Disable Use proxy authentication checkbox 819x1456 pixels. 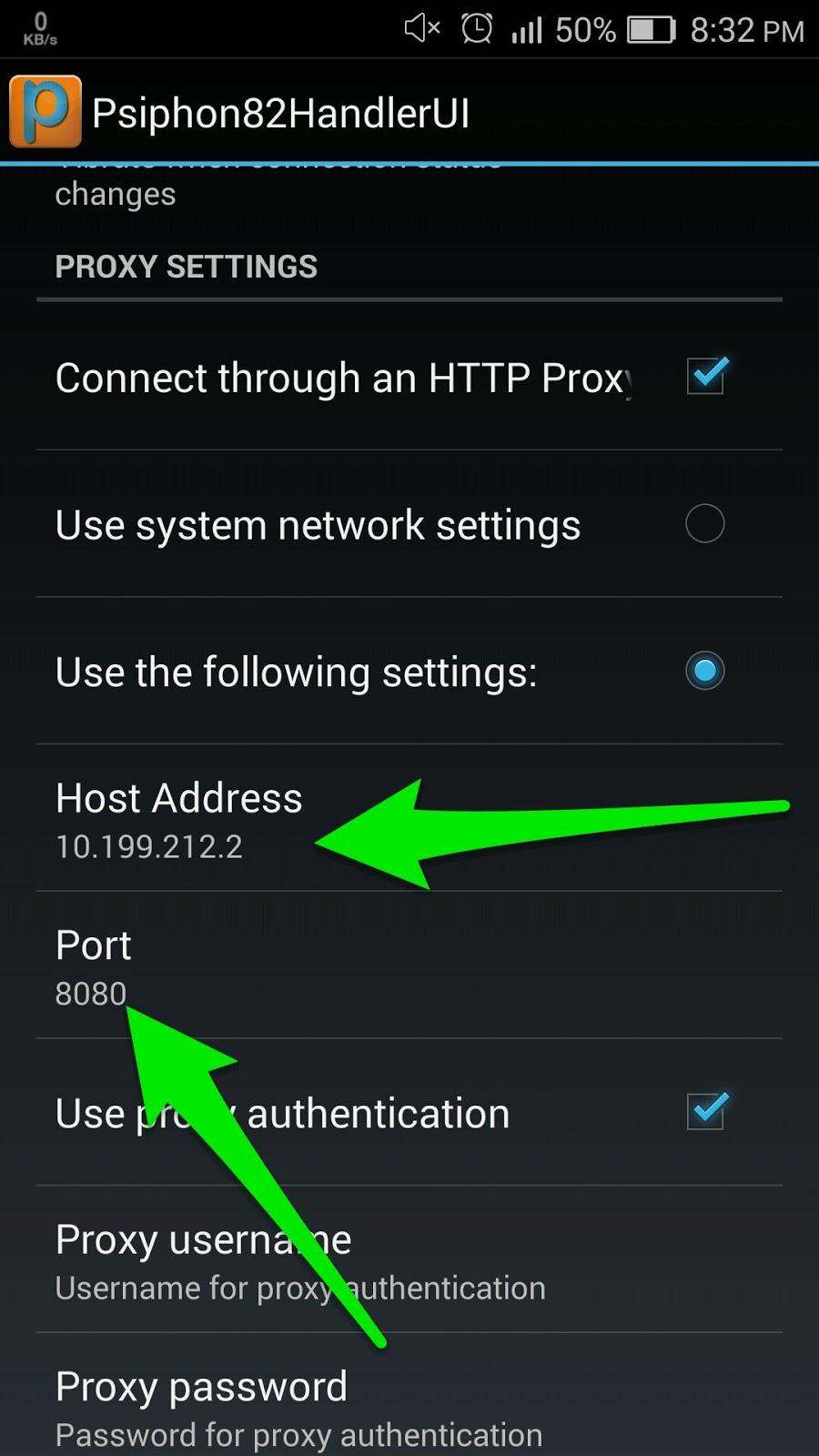pos(706,1110)
